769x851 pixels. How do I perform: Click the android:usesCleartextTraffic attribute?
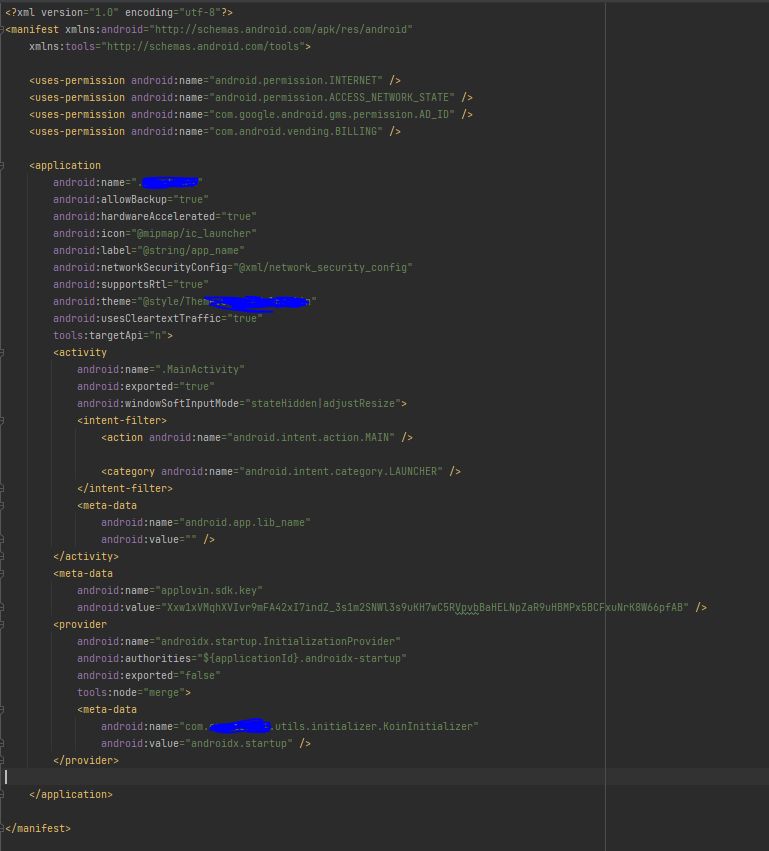pos(158,319)
